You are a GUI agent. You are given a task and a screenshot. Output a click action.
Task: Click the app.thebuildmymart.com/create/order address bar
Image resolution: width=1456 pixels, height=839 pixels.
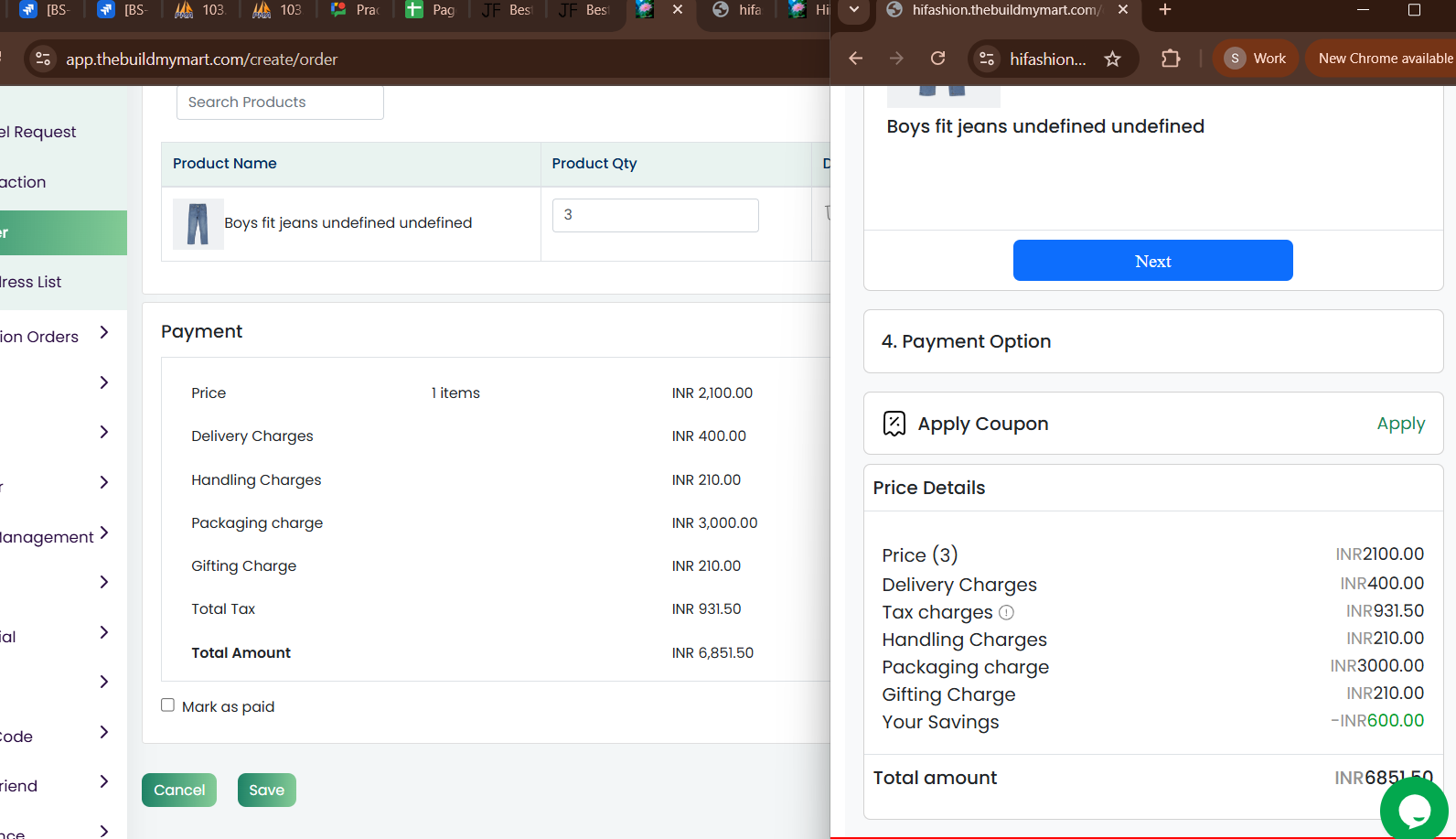[201, 59]
